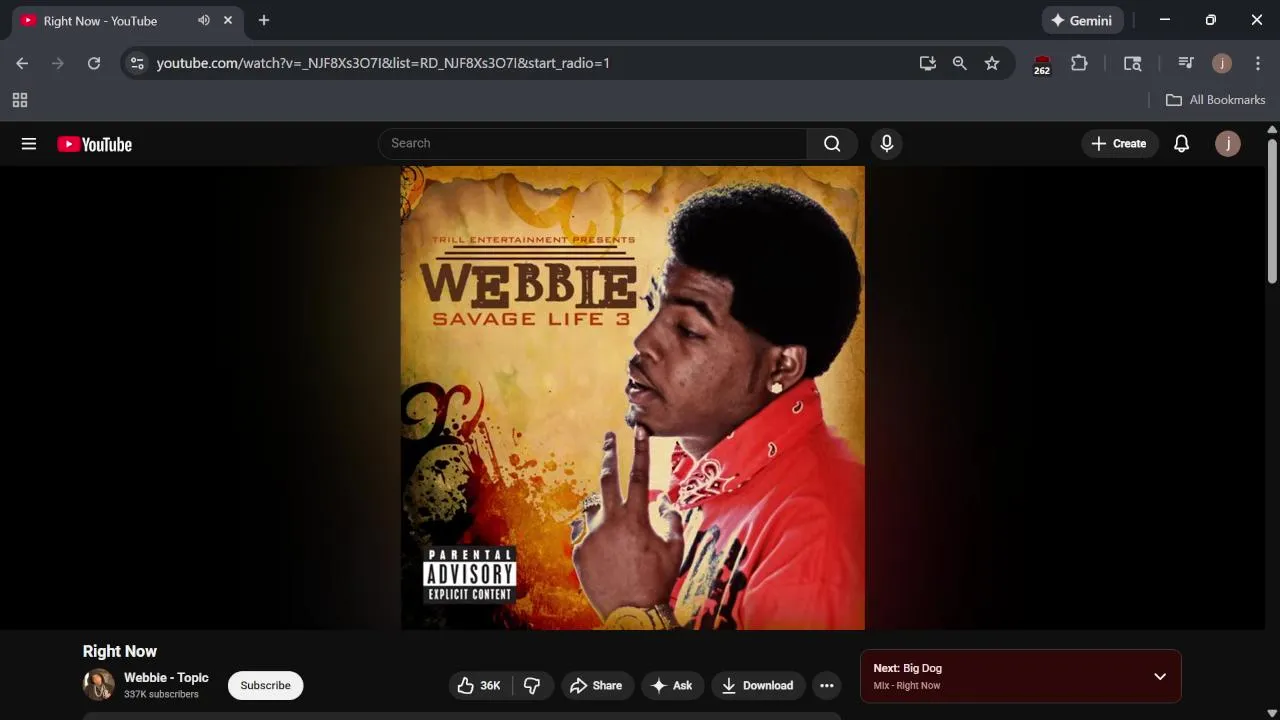The width and height of the screenshot is (1280, 720).
Task: Share the Right Now video
Action: click(597, 685)
